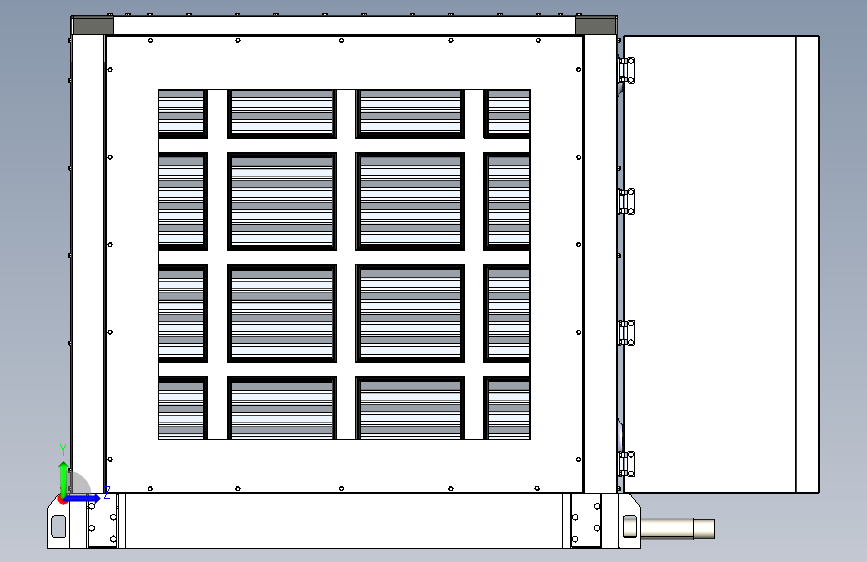
Task: Select the open door panel of the cabinet
Action: [x=721, y=264]
